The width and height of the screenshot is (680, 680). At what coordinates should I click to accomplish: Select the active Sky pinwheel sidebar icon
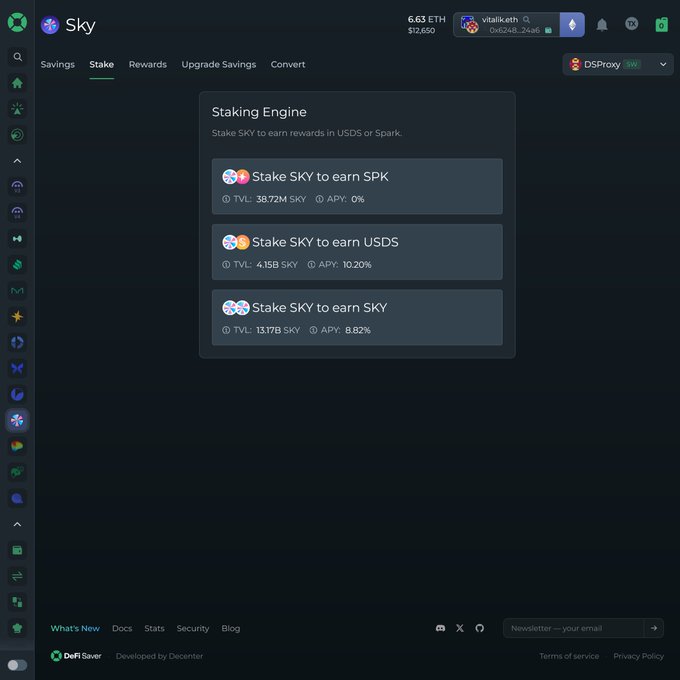pyautogui.click(x=17, y=420)
